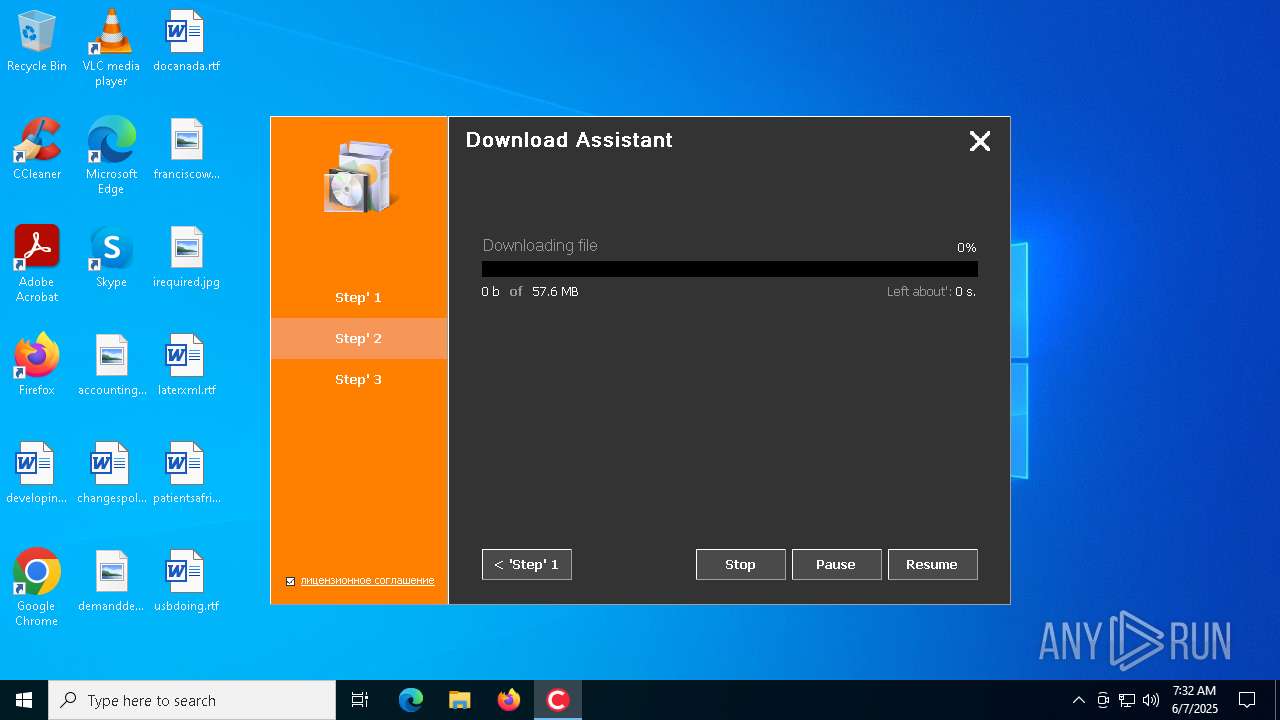Image resolution: width=1280 pixels, height=720 pixels.
Task: Show hidden tray icons chevron
Action: [x=1078, y=700]
